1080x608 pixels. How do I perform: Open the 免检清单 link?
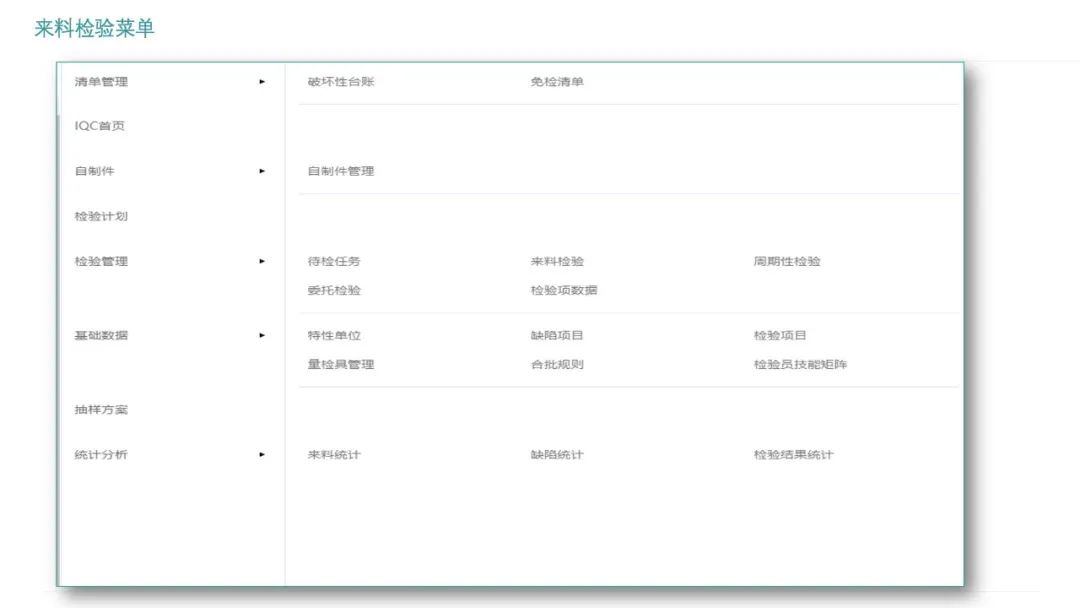(x=557, y=82)
